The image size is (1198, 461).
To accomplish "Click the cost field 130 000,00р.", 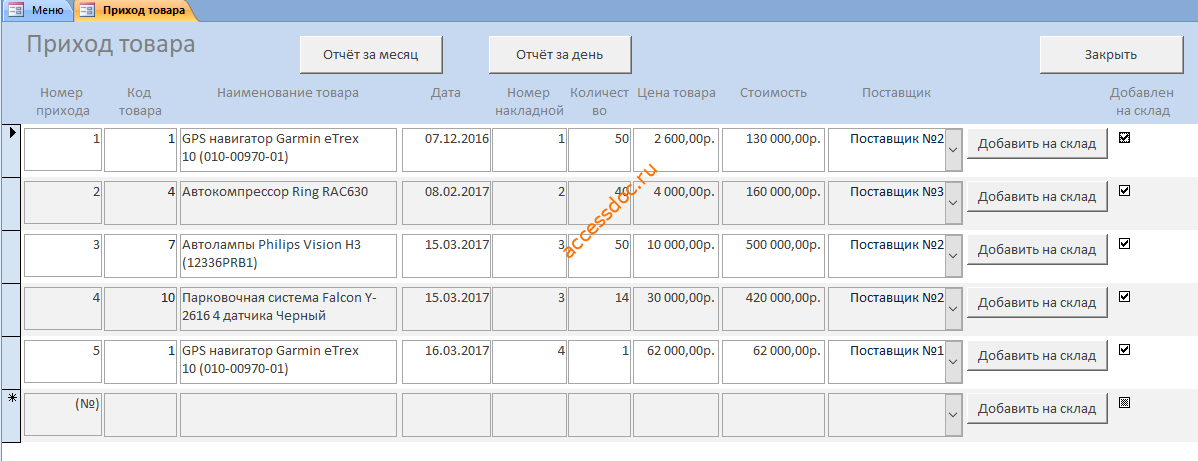I will 773,150.
